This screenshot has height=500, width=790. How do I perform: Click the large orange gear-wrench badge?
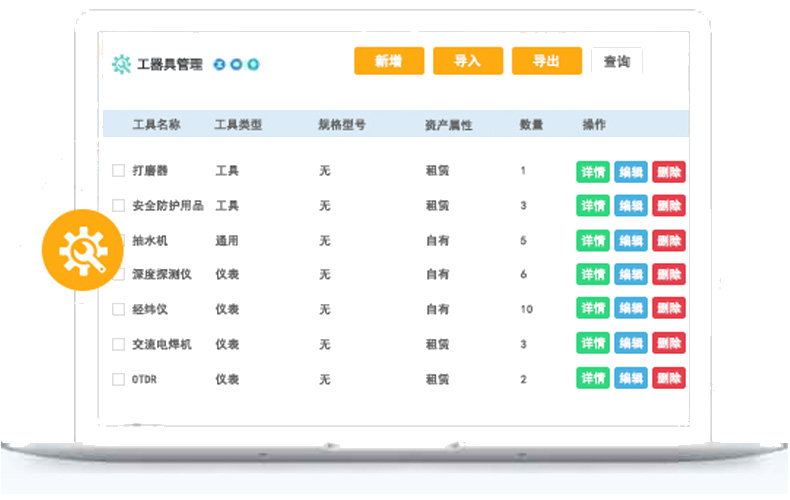point(83,250)
